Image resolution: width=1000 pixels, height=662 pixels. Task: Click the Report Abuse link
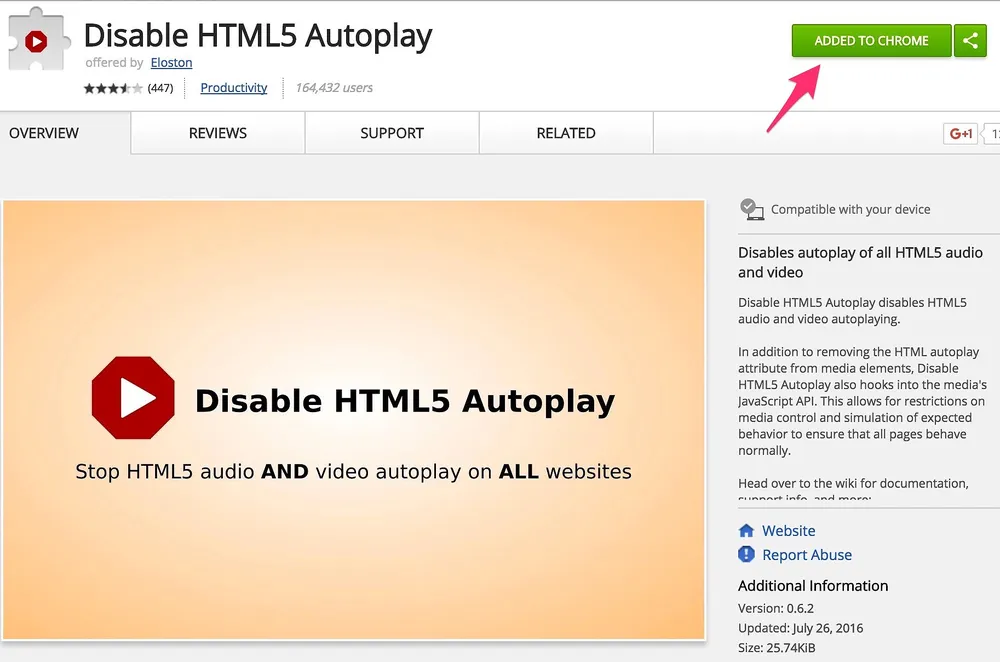(807, 555)
